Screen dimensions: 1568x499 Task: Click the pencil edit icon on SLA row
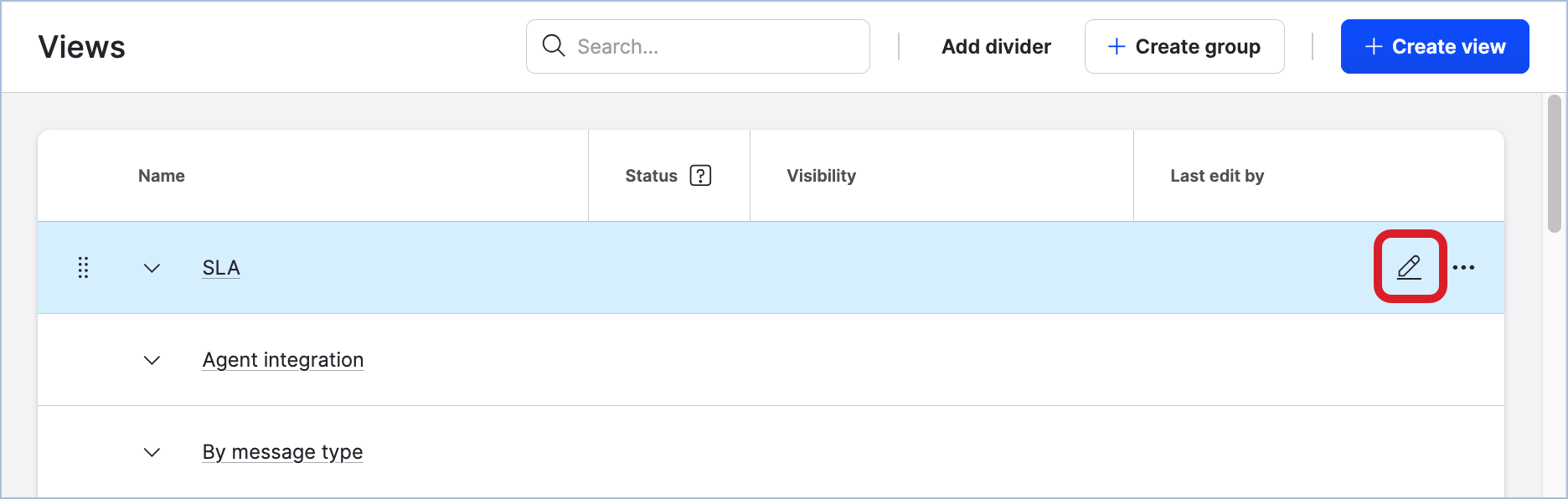coord(1410,267)
